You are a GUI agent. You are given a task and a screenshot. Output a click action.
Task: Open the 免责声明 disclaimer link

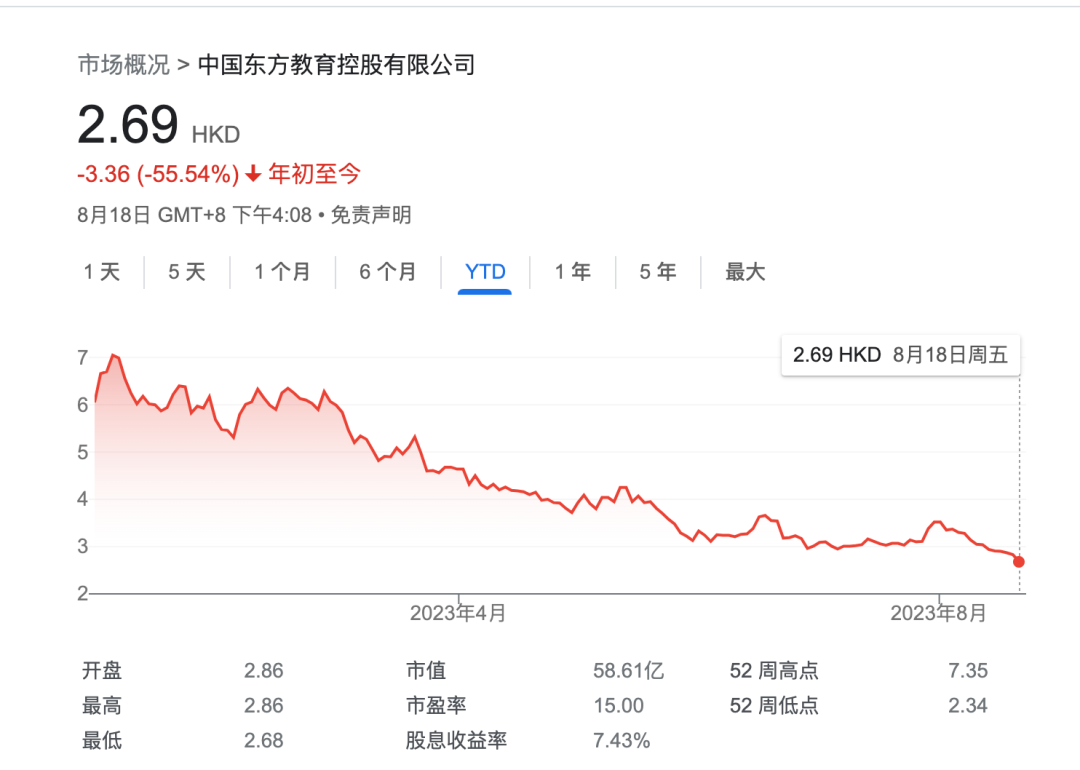point(371,215)
